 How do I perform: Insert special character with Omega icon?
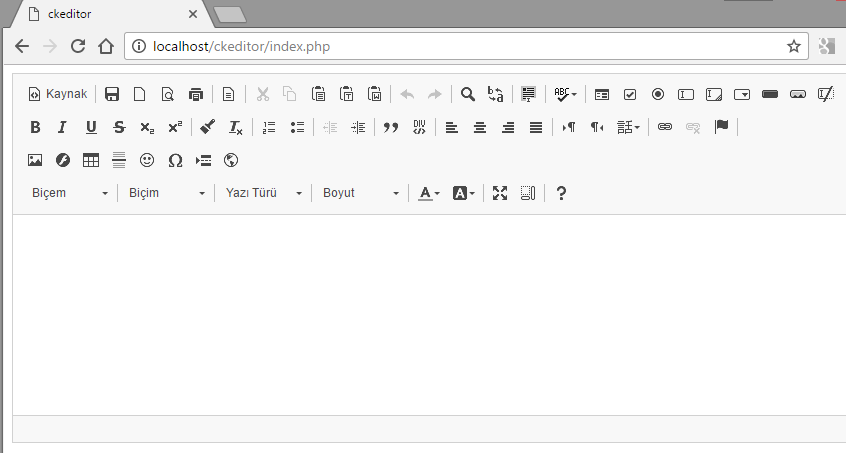coord(175,160)
